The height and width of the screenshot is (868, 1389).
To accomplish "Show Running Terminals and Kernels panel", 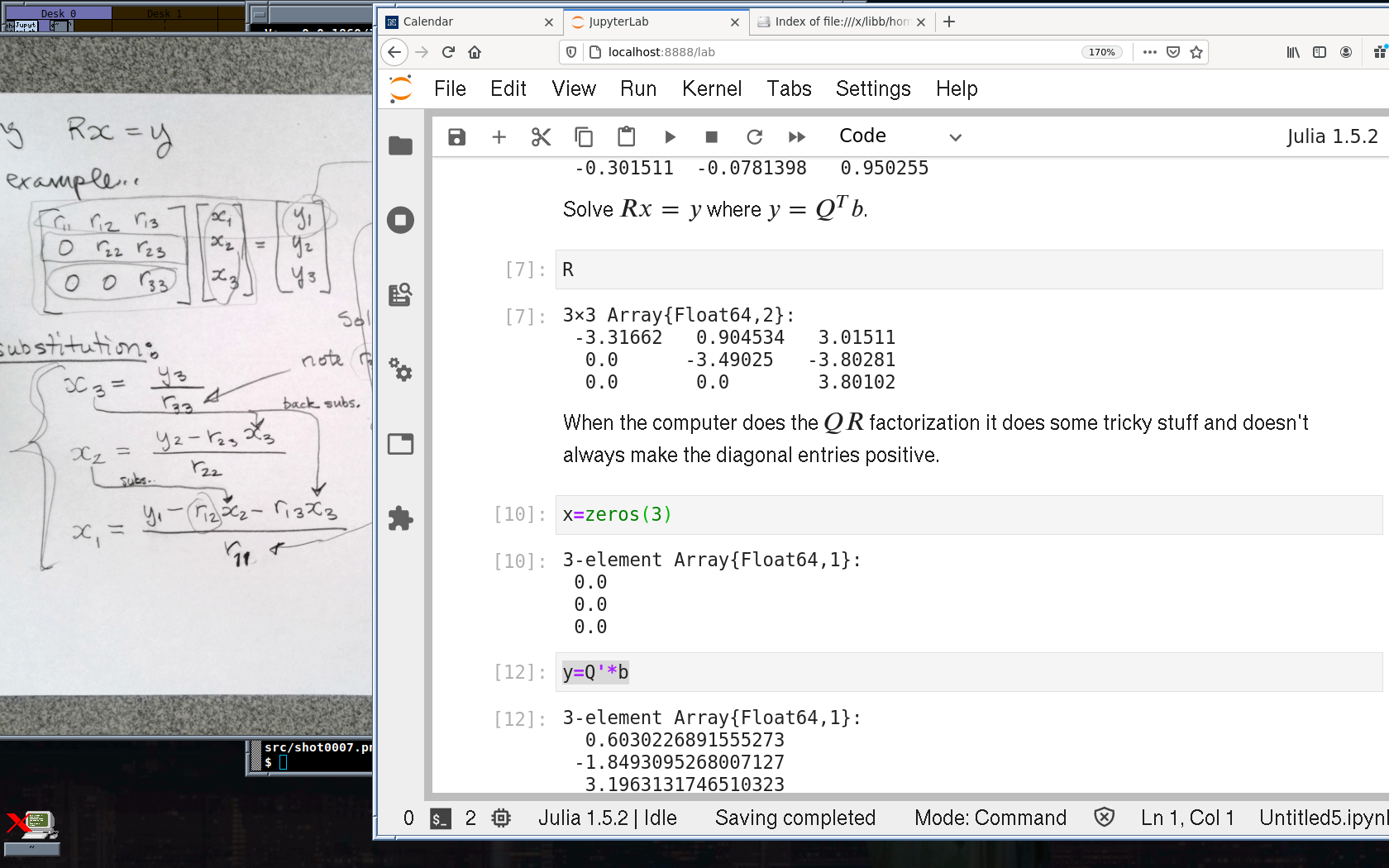I will coord(401,221).
